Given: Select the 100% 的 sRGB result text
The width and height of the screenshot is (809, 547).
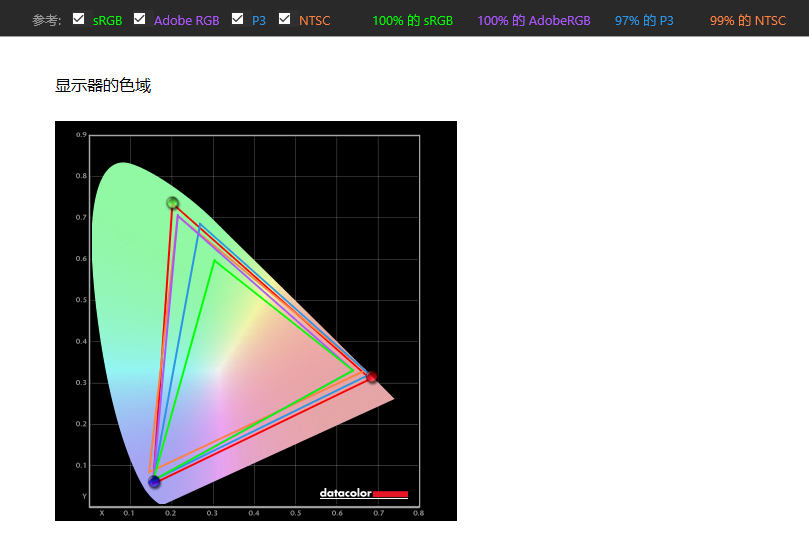Looking at the screenshot, I should click(x=412, y=21).
